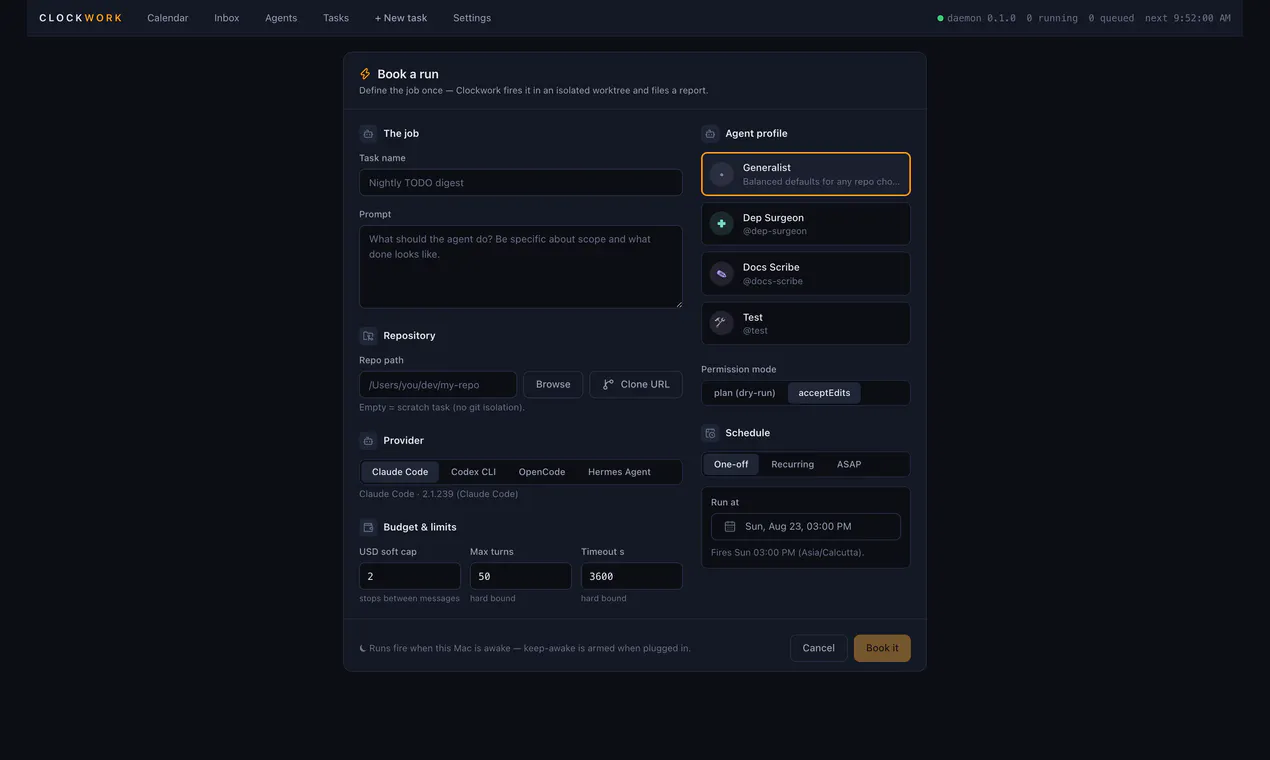Image resolution: width=1270 pixels, height=760 pixels.
Task: Click the Timeout s field
Action: point(632,576)
